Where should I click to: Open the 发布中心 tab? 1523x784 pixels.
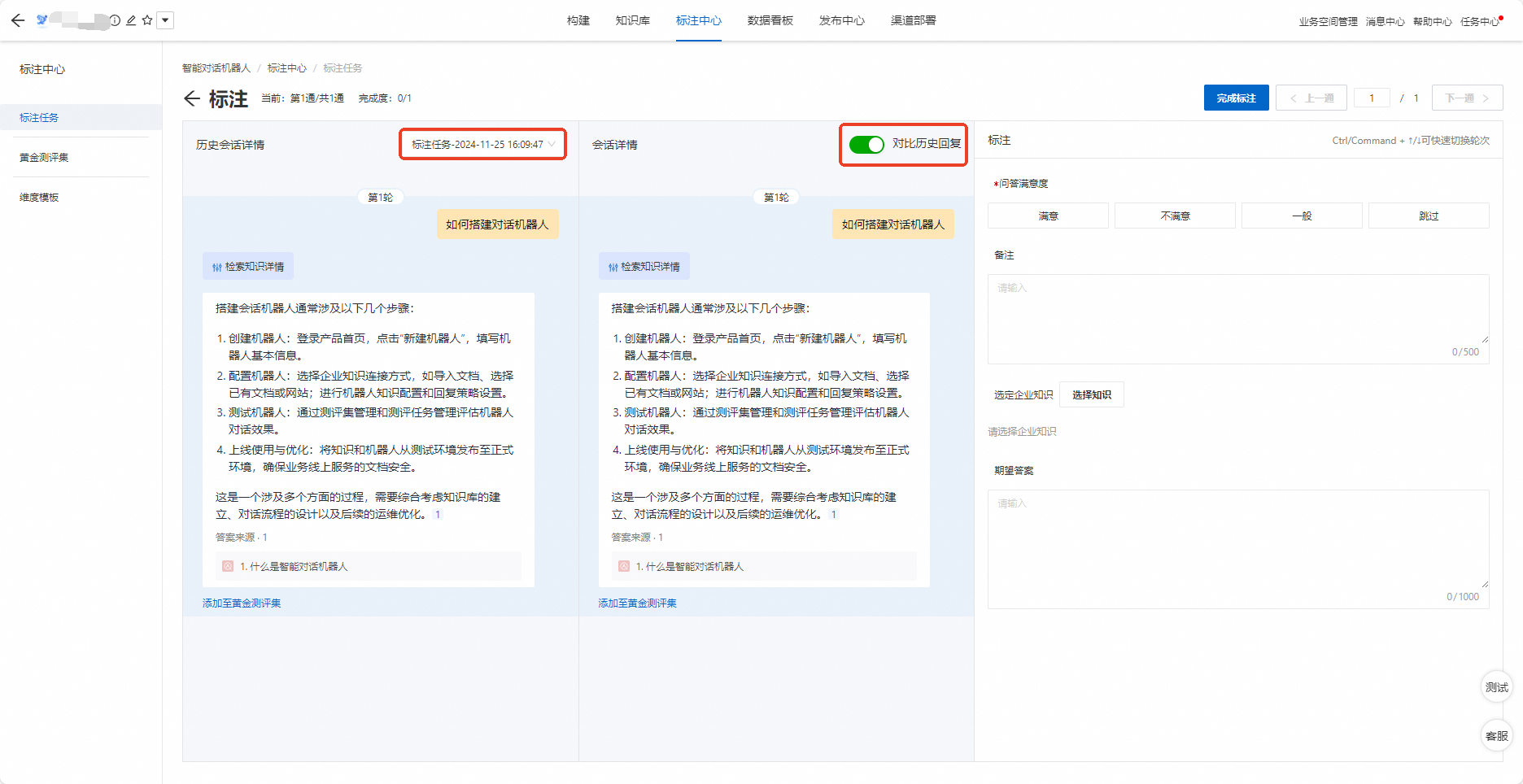[x=841, y=20]
